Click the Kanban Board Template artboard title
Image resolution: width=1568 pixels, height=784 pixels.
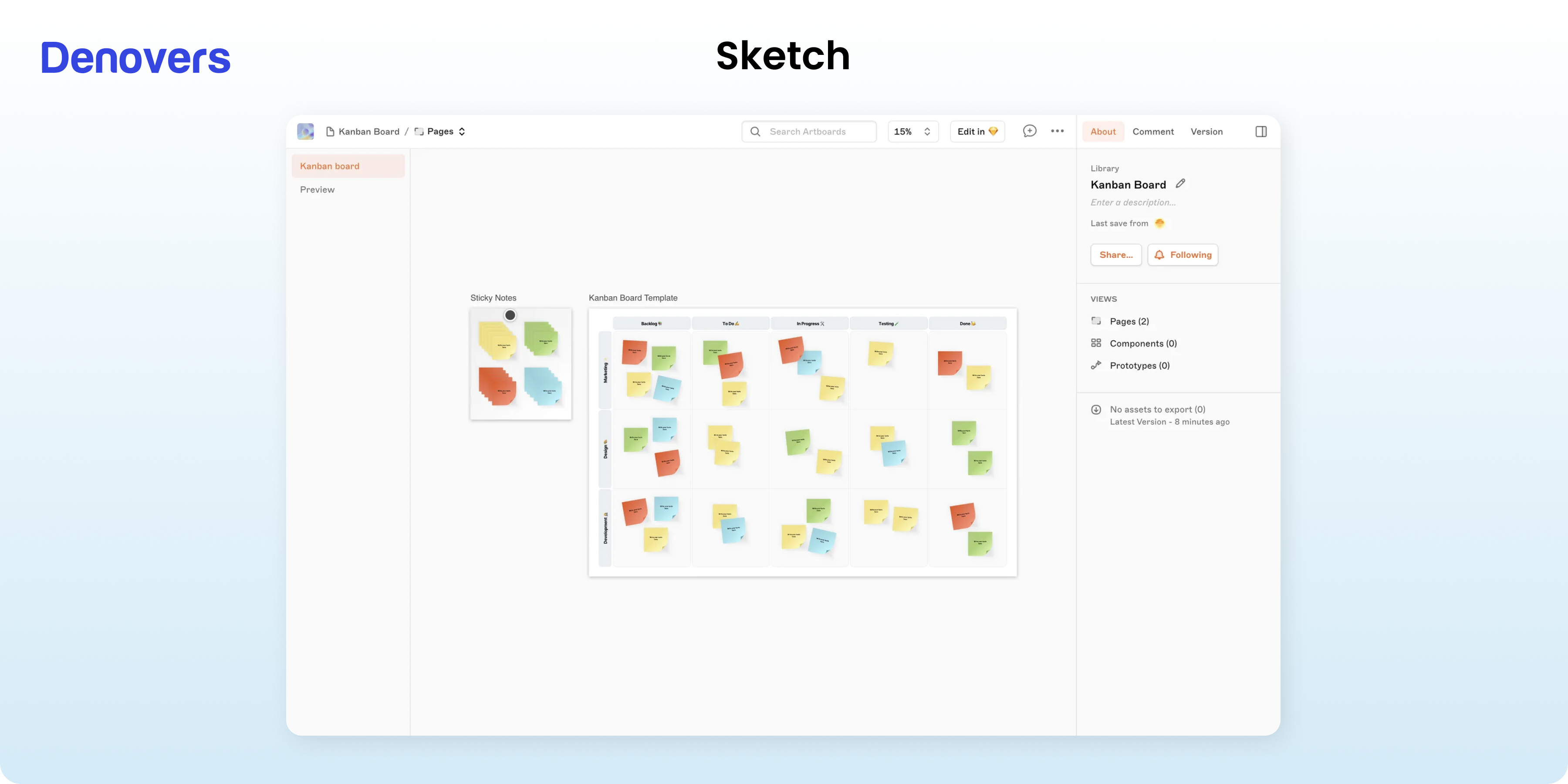[633, 297]
